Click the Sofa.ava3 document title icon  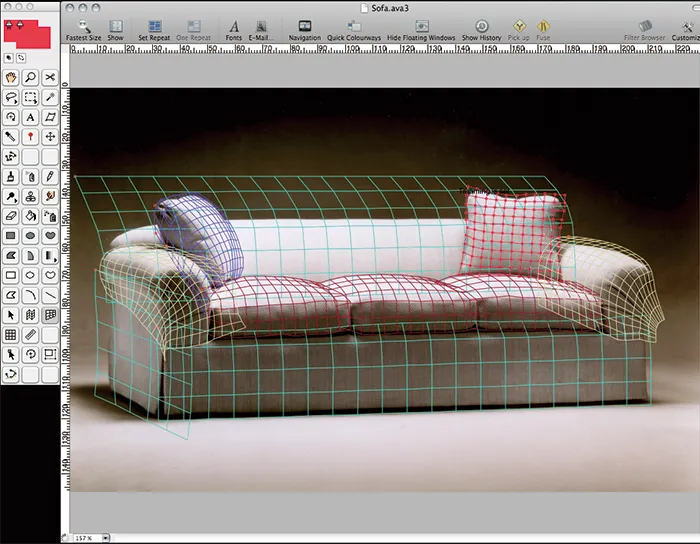coord(364,8)
